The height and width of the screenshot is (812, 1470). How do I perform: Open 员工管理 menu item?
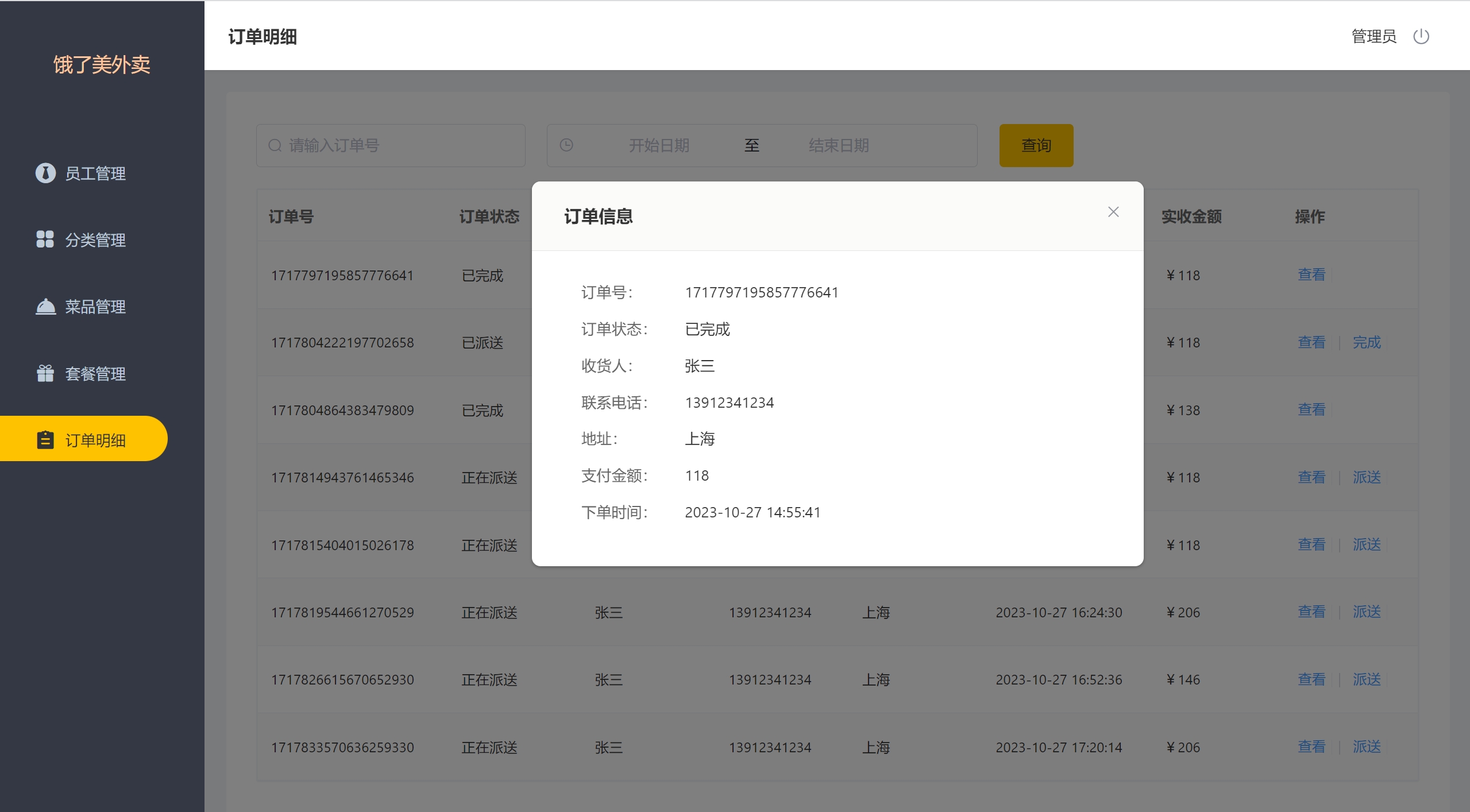[x=95, y=173]
